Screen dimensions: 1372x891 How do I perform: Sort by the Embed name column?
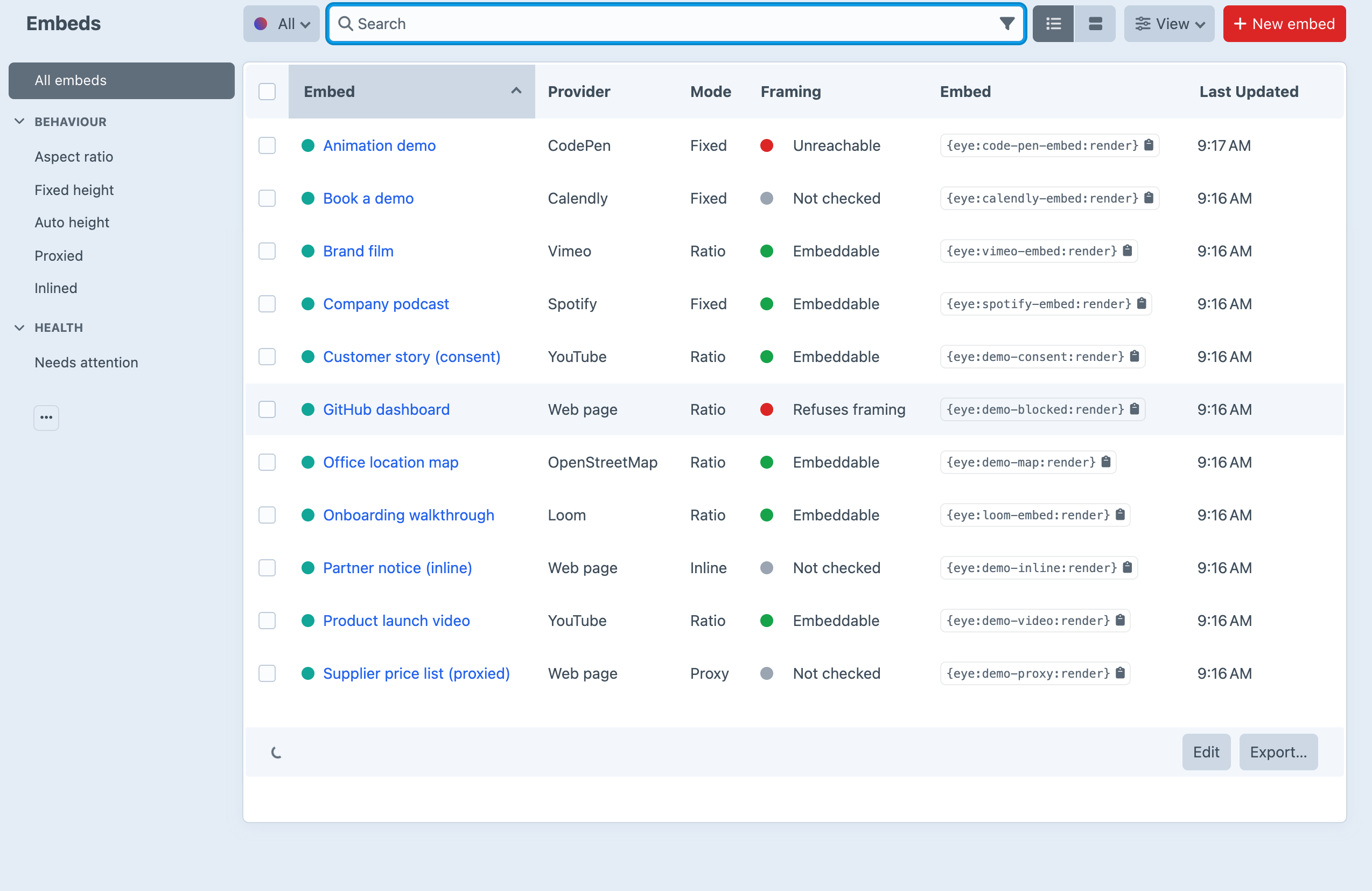[411, 92]
